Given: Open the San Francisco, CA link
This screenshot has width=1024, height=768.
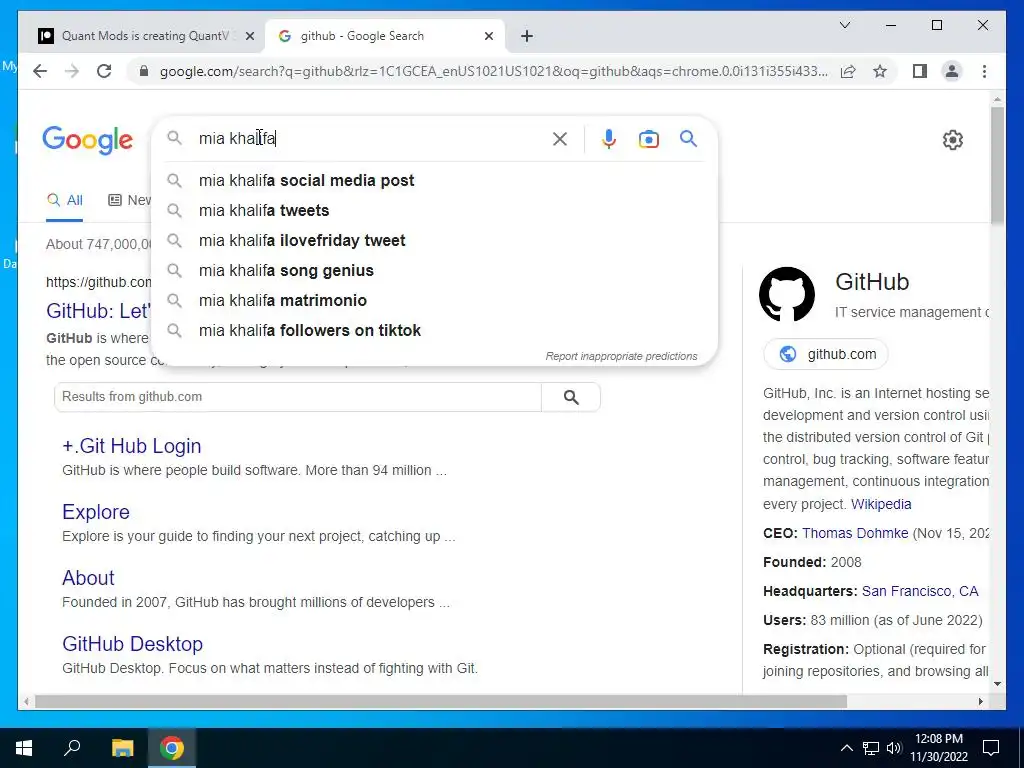Looking at the screenshot, I should [920, 591].
